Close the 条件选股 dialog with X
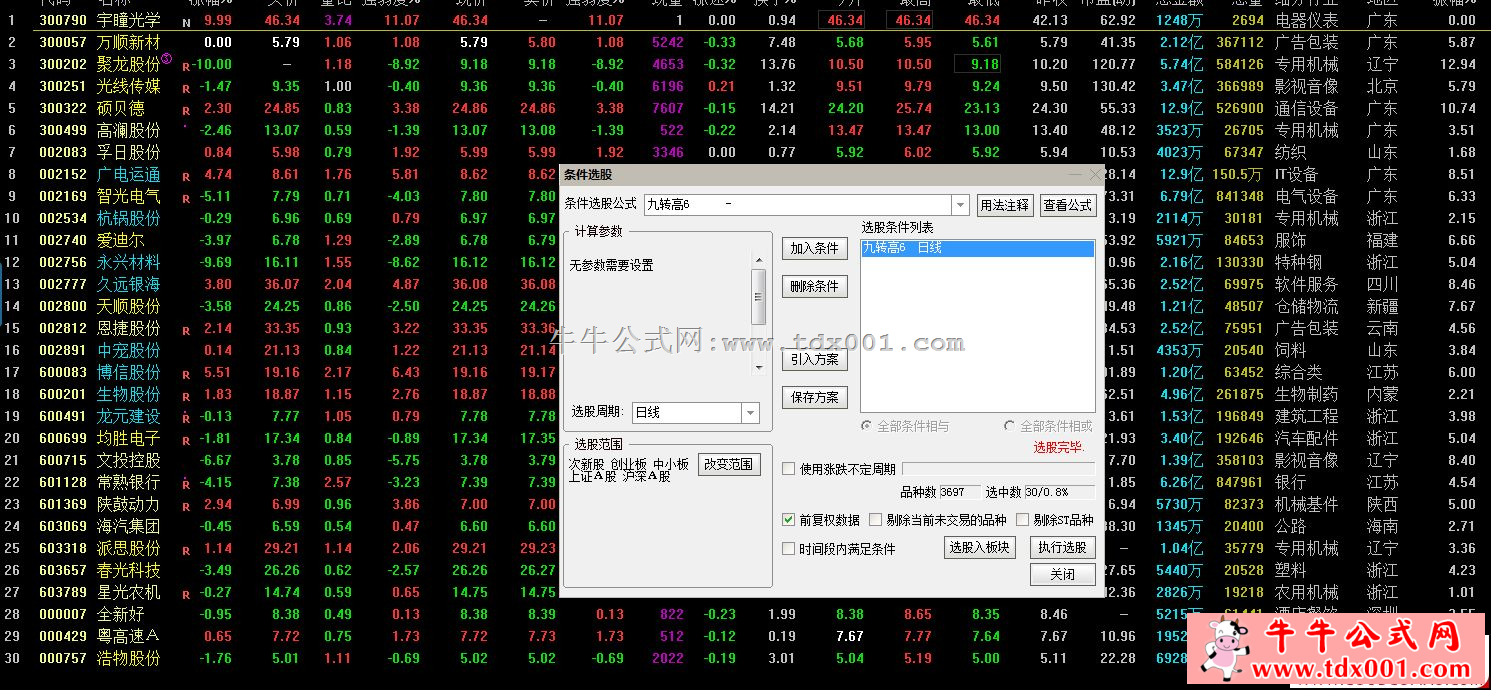Screen dimensions: 1491x690 [x=1094, y=174]
